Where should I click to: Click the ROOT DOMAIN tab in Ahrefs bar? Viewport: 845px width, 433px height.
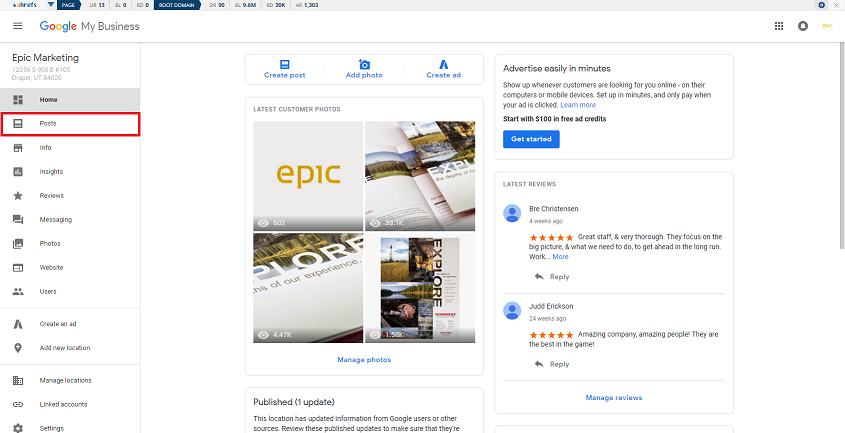tap(177, 5)
